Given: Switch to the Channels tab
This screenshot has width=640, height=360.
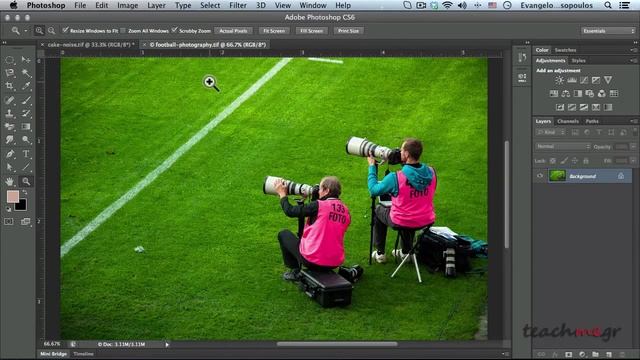Looking at the screenshot, I should (568, 121).
